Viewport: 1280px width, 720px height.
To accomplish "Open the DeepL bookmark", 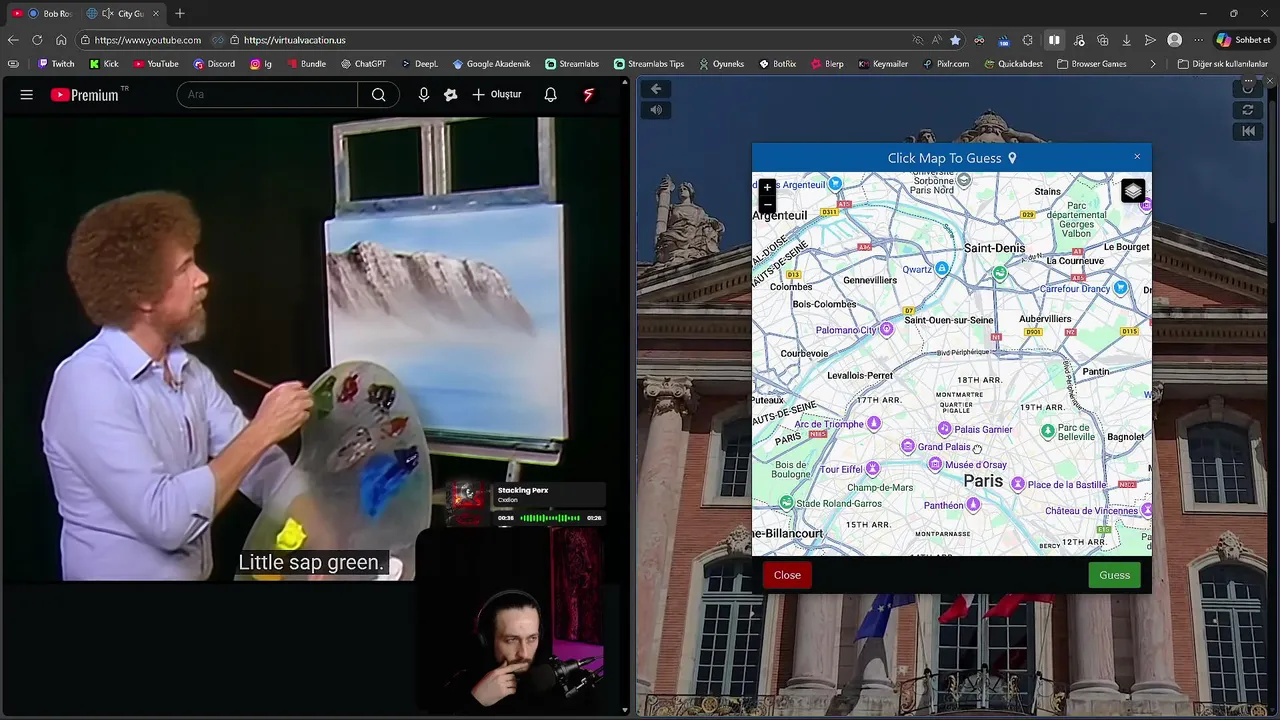I will click(x=420, y=64).
